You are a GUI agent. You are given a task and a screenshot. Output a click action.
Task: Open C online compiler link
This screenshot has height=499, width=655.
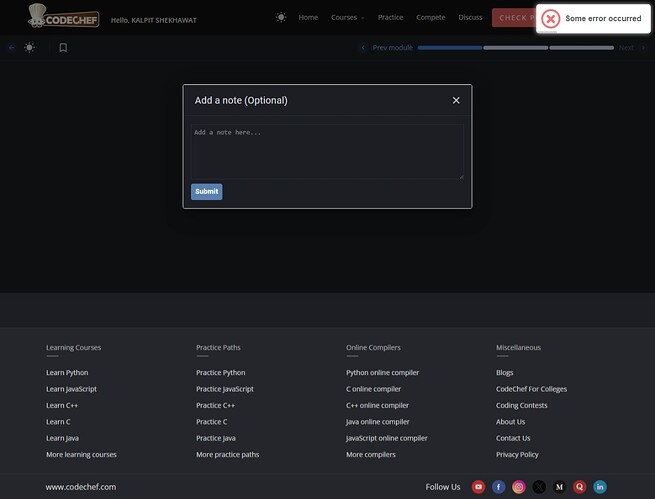373,389
